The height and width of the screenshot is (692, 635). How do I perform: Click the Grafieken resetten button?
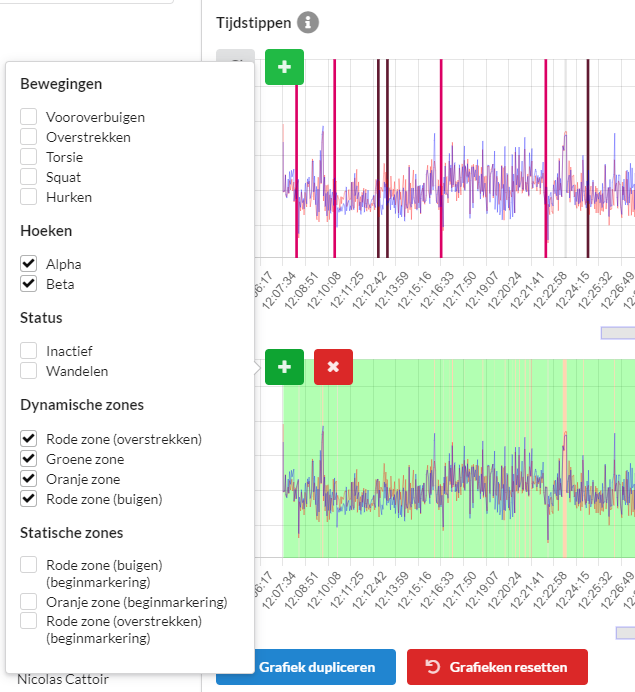point(497,667)
